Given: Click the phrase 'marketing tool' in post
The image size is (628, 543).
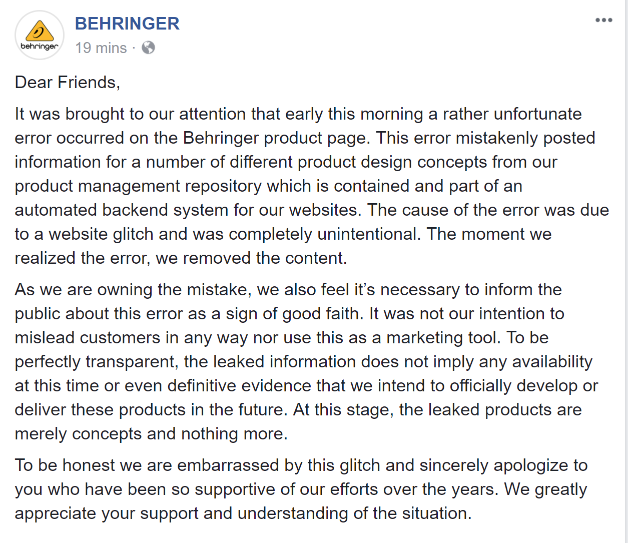Looking at the screenshot, I should (443, 338).
